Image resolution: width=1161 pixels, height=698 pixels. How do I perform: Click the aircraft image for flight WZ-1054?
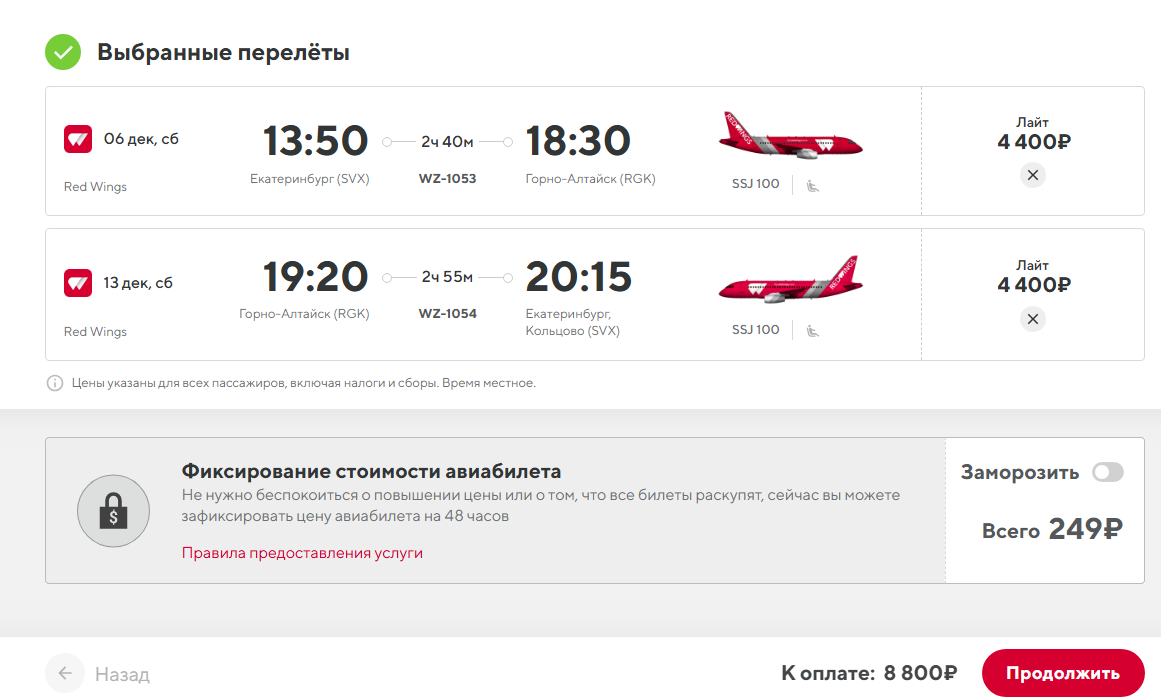click(x=790, y=280)
